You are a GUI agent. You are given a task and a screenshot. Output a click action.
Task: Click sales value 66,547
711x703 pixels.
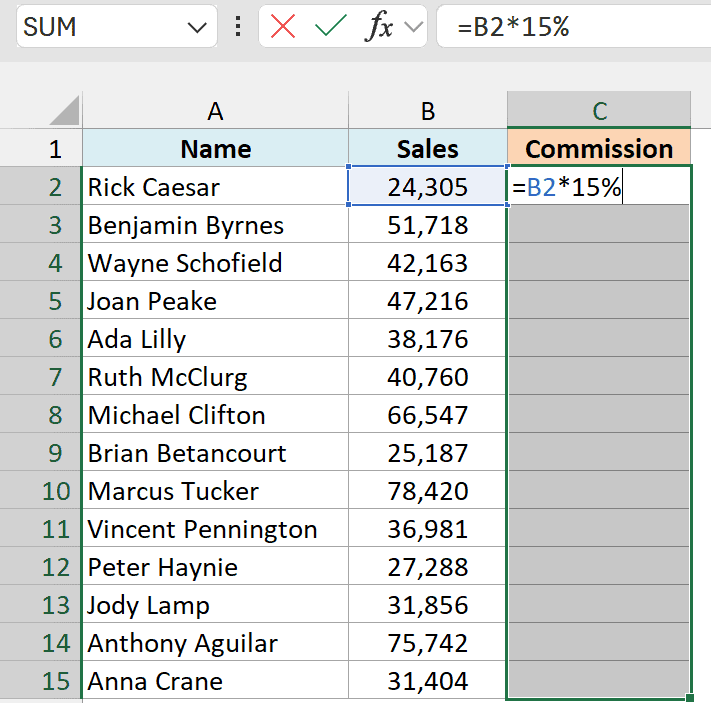pyautogui.click(x=428, y=415)
